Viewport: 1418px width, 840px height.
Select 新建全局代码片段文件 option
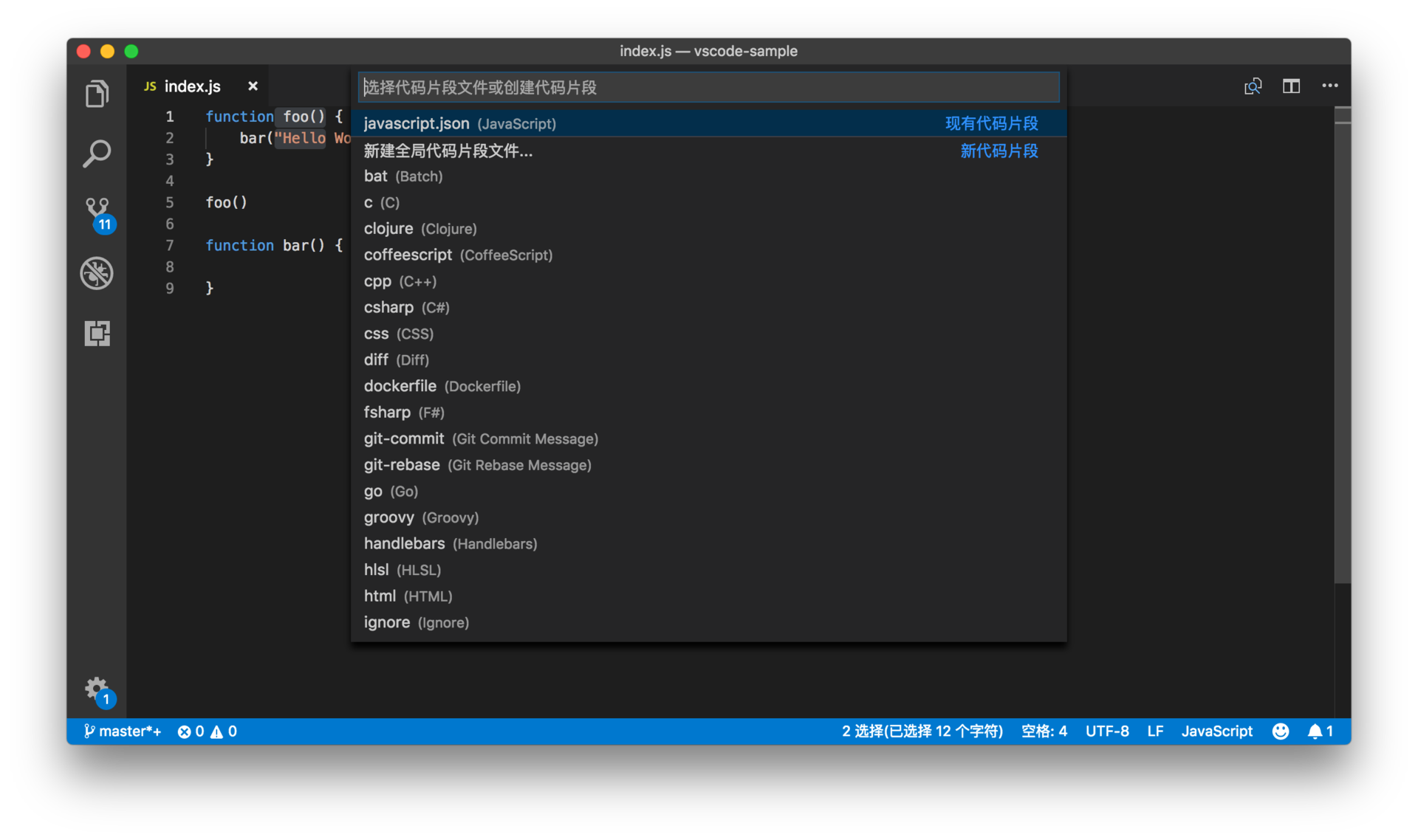[x=448, y=151]
